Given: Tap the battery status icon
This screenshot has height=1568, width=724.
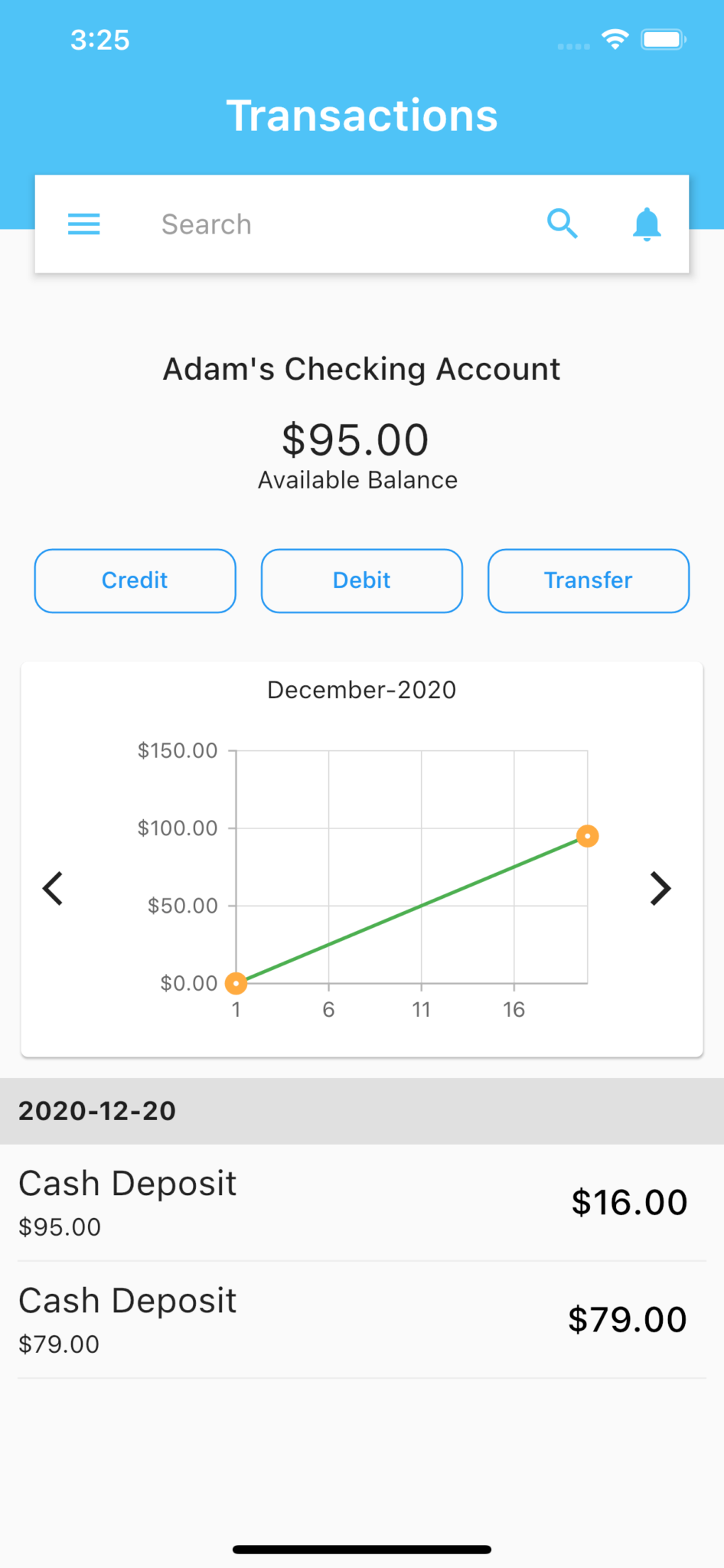Looking at the screenshot, I should [x=663, y=39].
